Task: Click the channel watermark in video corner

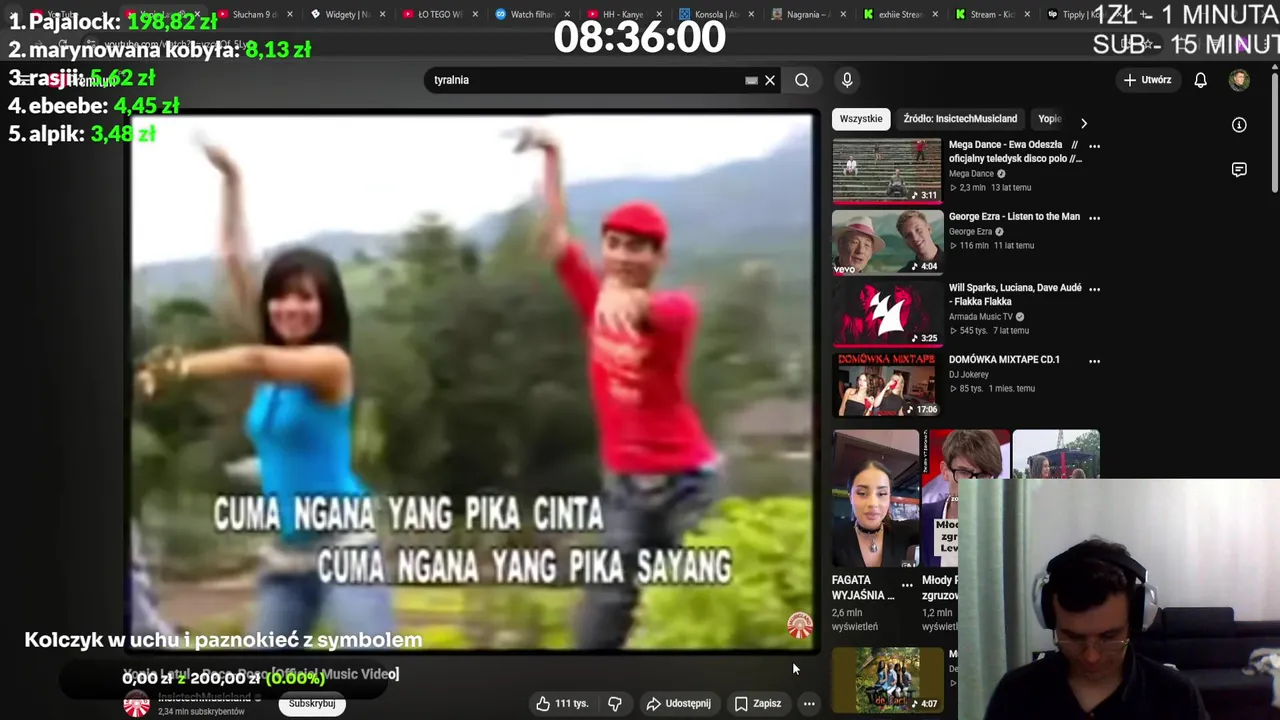Action: pos(799,626)
